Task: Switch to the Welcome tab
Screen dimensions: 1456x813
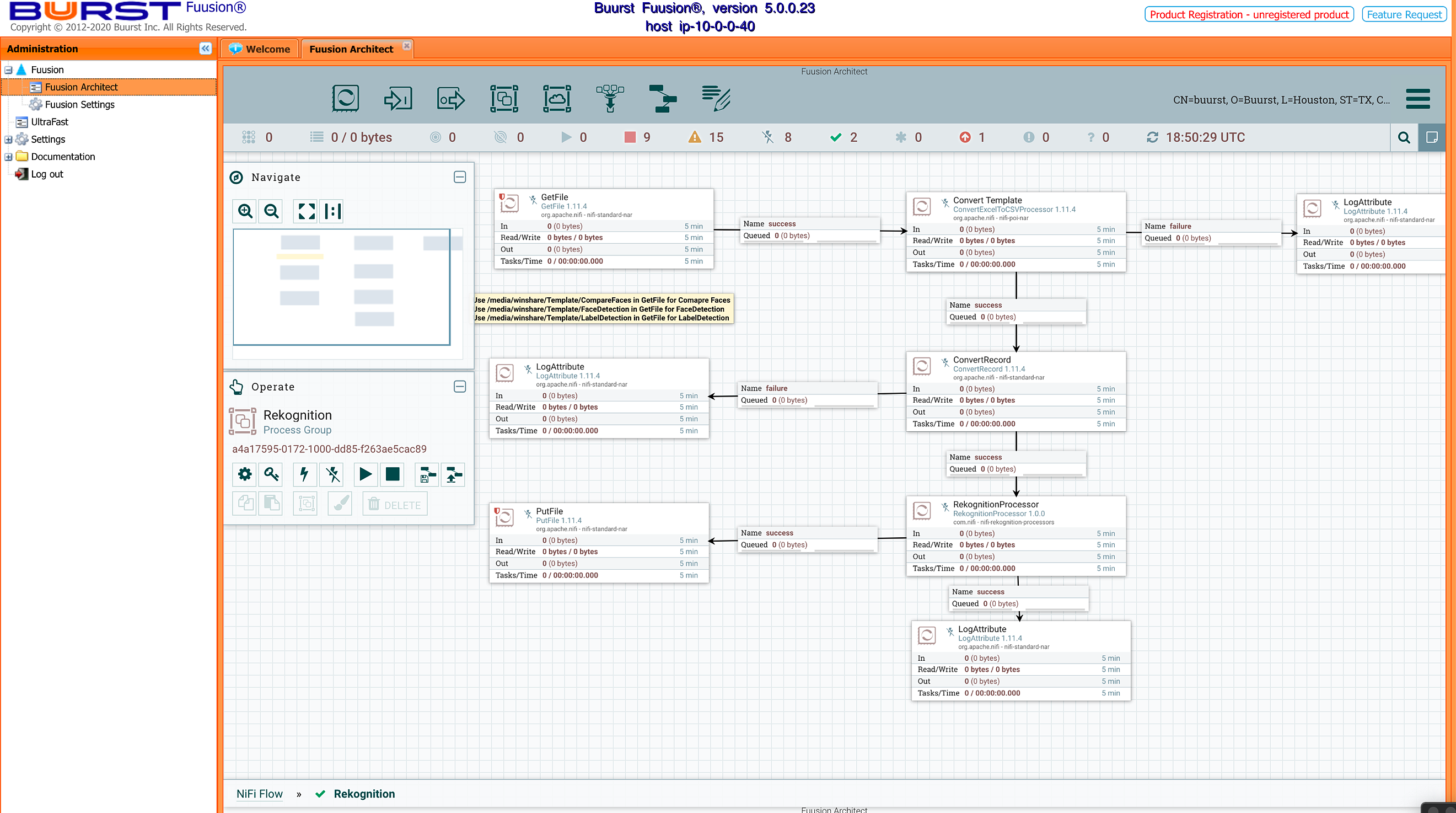Action: coord(260,49)
